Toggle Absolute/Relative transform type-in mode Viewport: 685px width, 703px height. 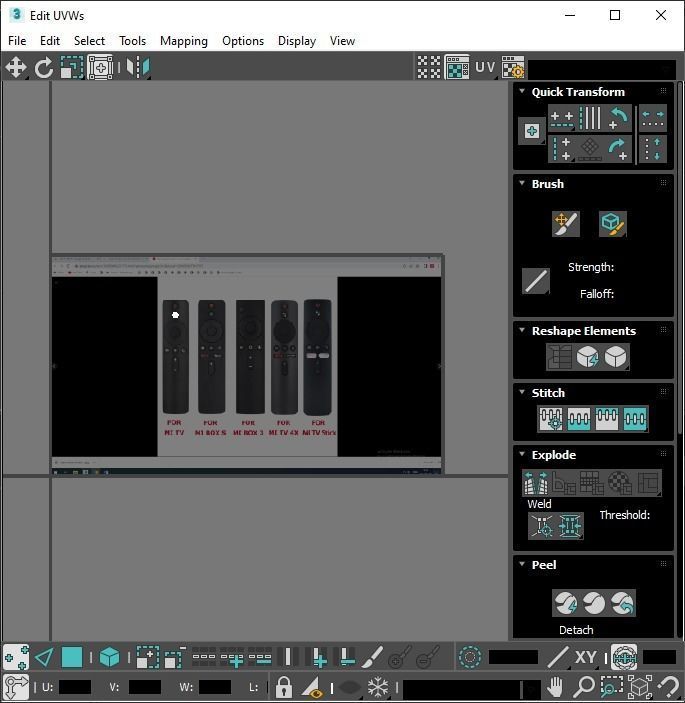pyautogui.click(x=16, y=686)
